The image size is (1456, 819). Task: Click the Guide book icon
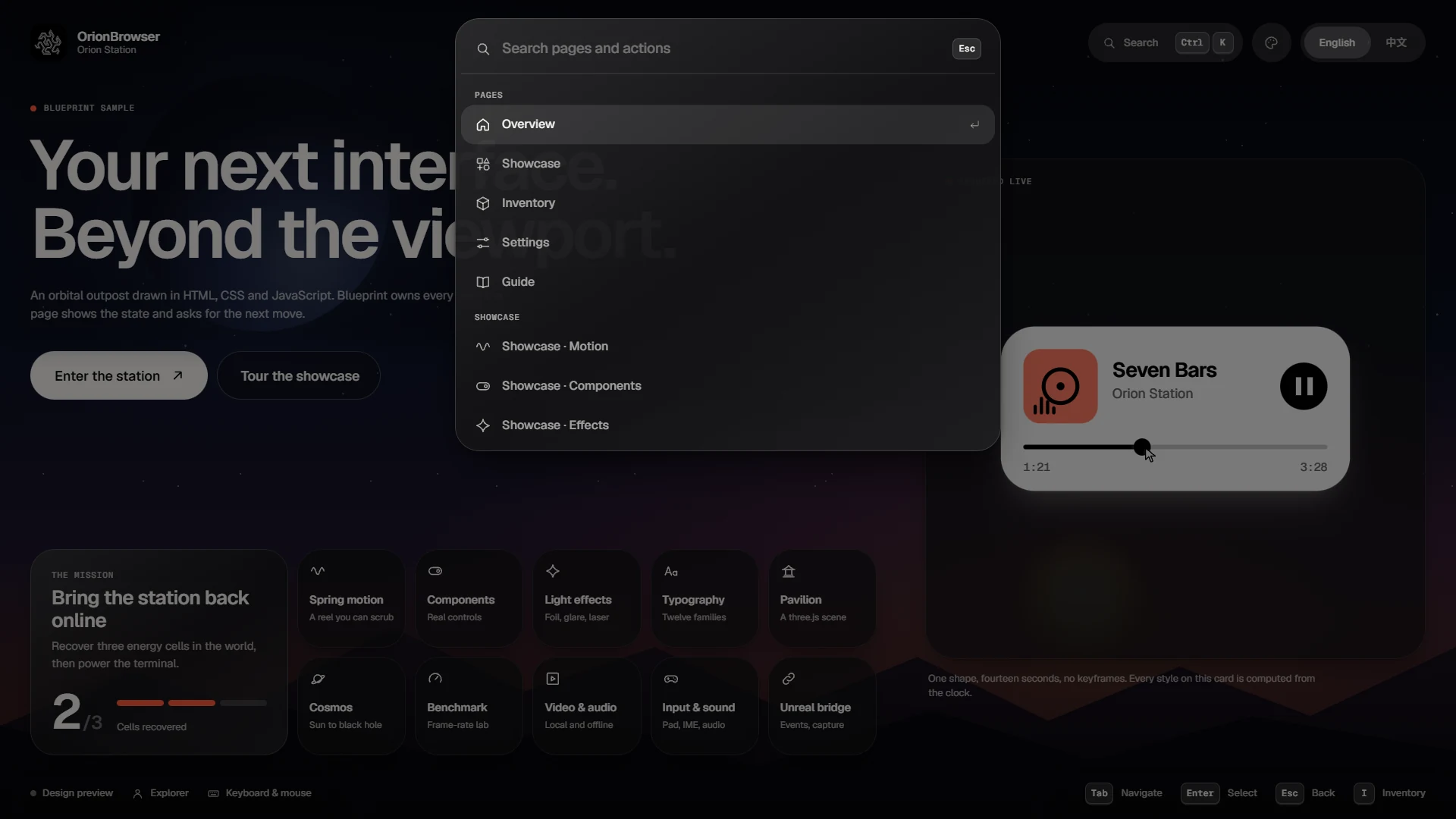point(483,282)
